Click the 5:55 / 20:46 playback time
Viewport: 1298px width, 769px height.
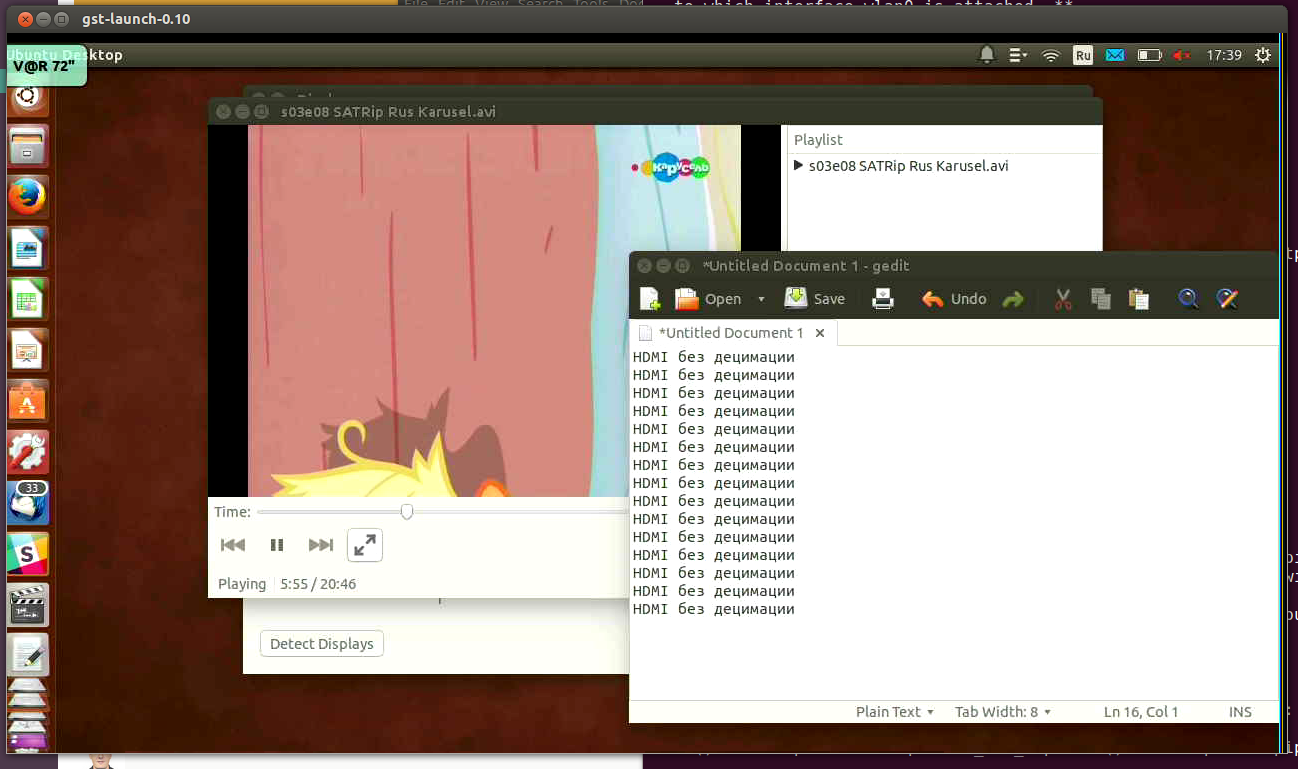[318, 584]
